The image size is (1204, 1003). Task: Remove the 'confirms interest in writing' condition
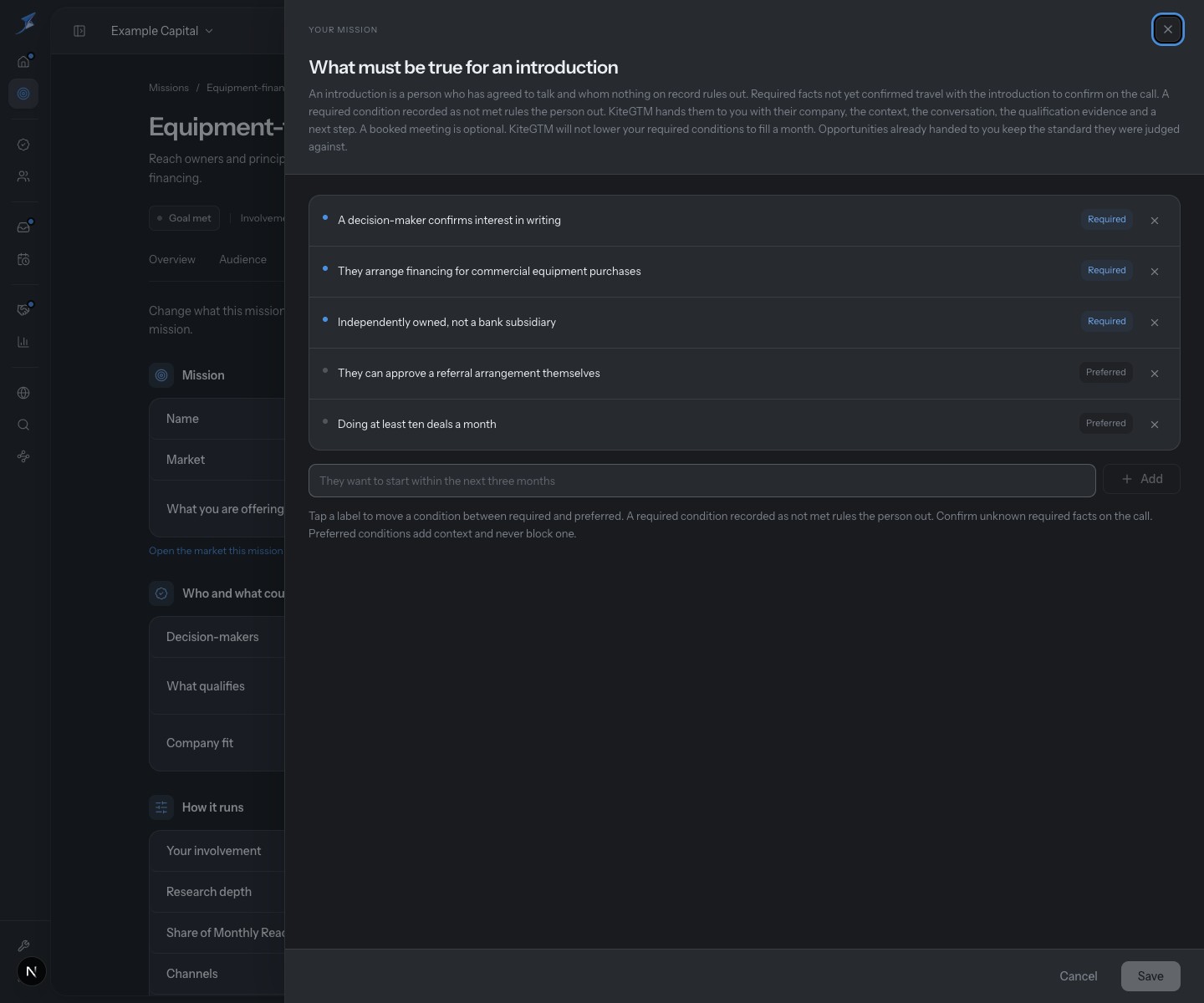point(1155,221)
